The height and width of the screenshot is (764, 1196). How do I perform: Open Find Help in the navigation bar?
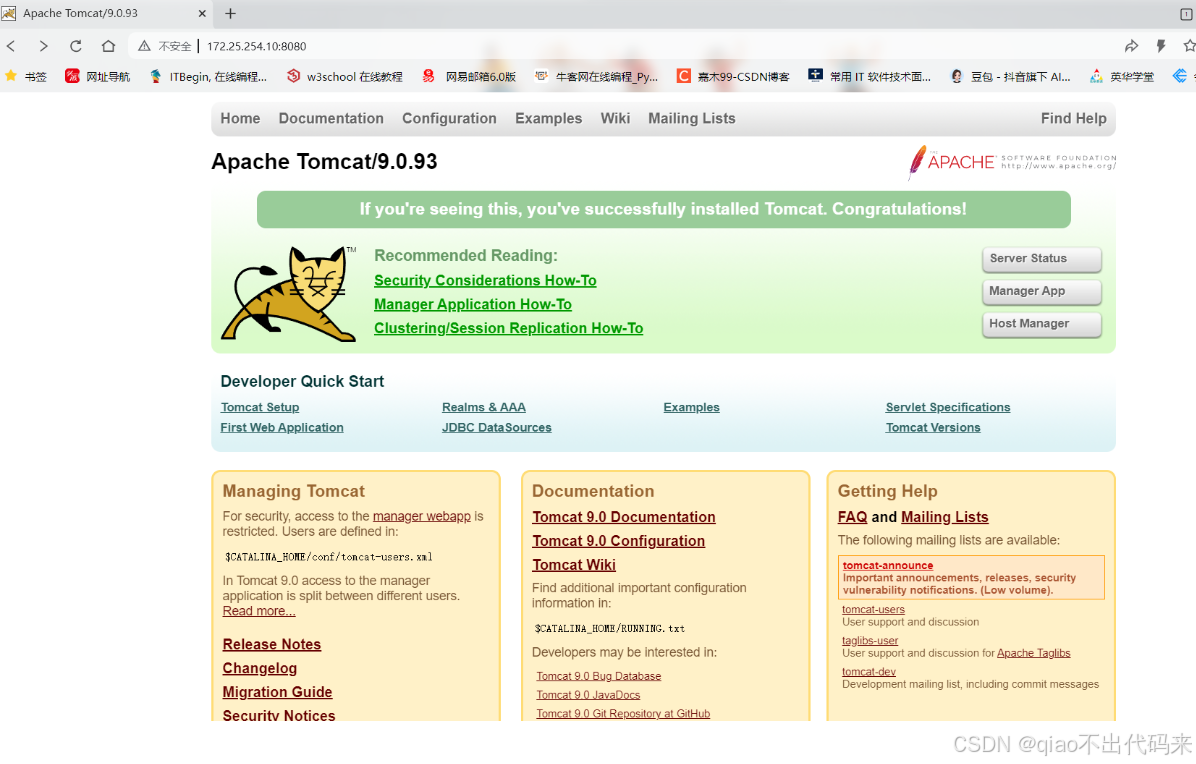tap(1073, 118)
